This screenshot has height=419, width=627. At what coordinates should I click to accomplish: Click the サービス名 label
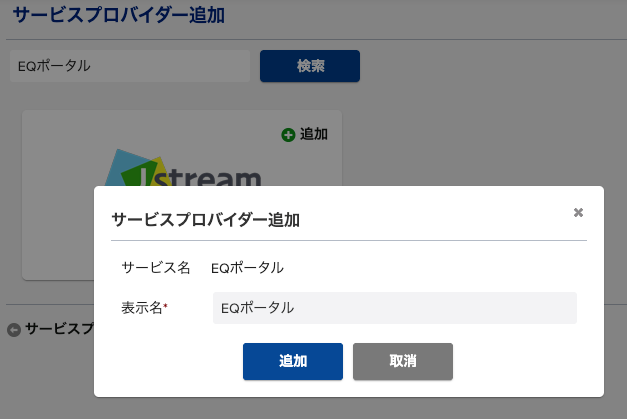coord(156,267)
